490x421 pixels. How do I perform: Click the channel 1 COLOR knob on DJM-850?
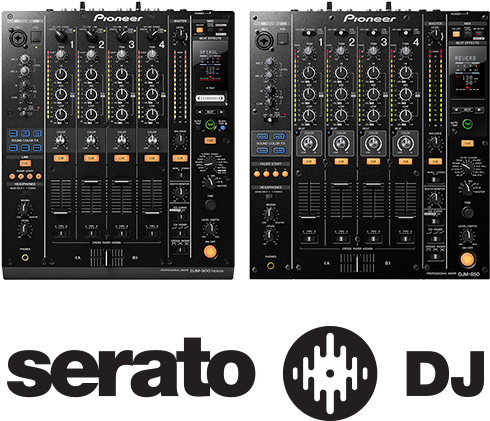pos(309,144)
